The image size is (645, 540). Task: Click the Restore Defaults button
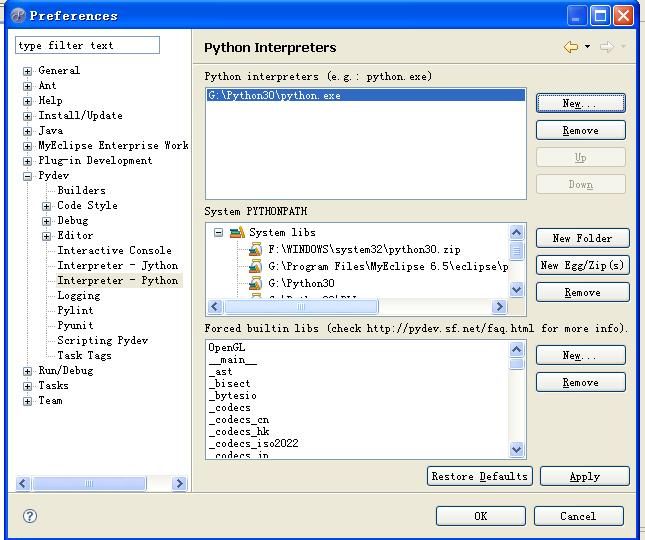pos(480,476)
